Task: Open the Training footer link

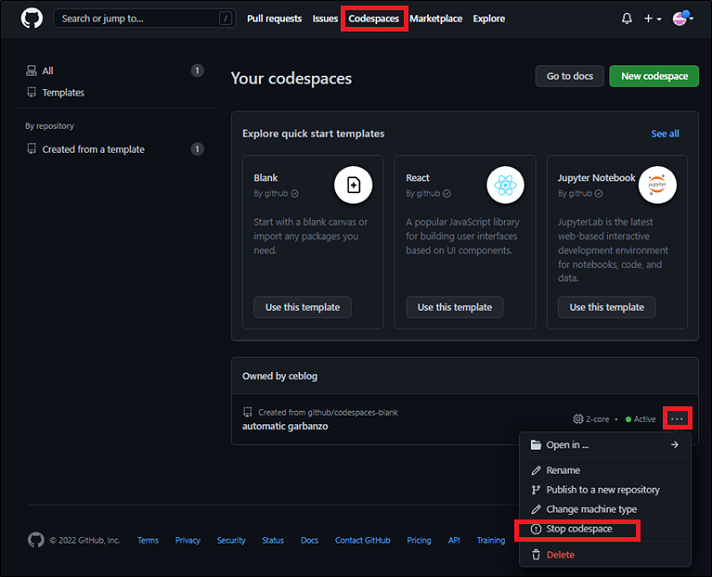Action: (491, 540)
